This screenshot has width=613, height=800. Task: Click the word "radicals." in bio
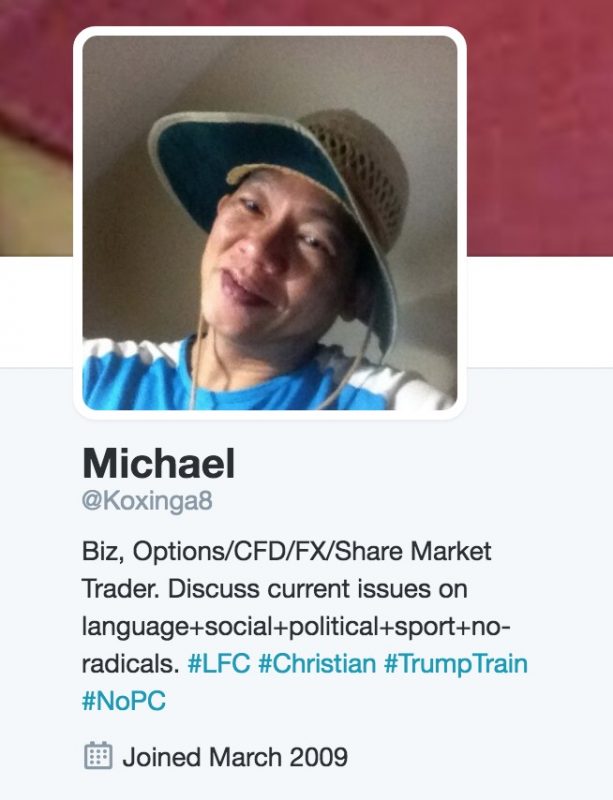(x=130, y=664)
